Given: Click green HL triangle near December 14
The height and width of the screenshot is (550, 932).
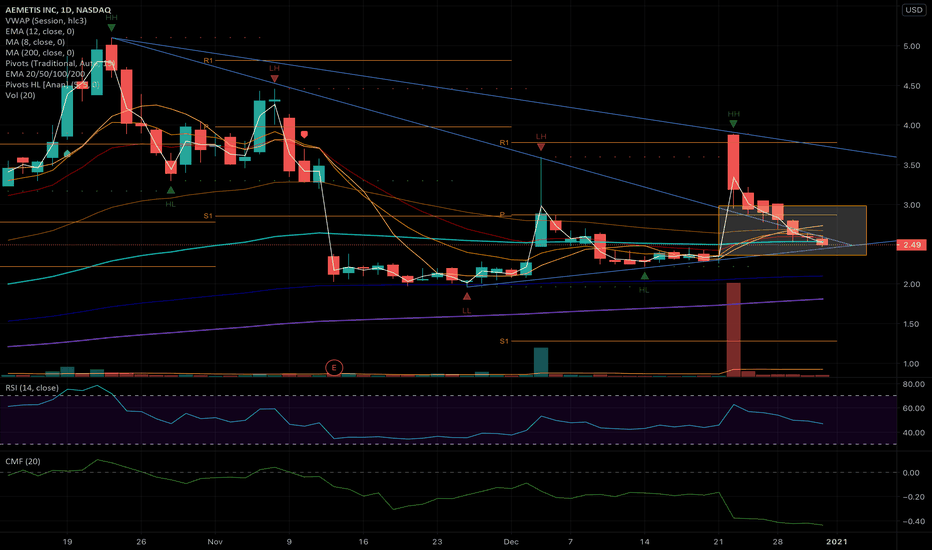Looking at the screenshot, I should point(644,276).
